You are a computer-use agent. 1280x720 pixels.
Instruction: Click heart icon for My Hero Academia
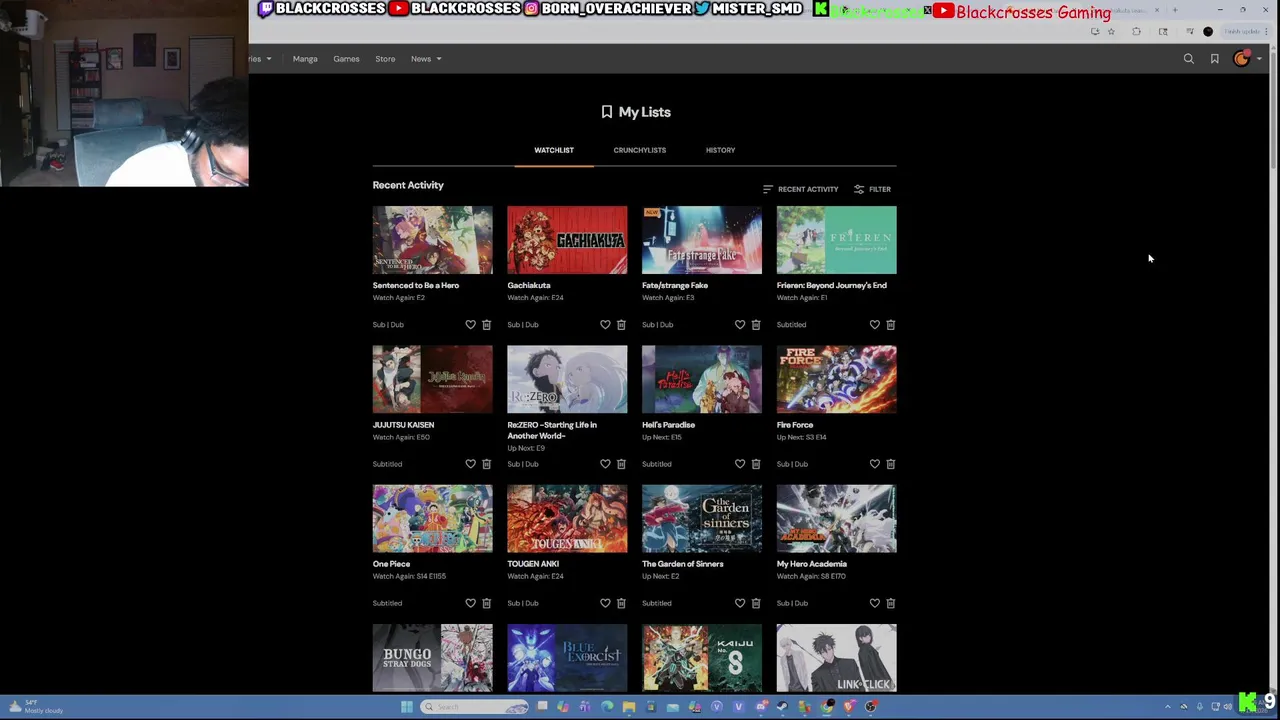click(x=875, y=603)
